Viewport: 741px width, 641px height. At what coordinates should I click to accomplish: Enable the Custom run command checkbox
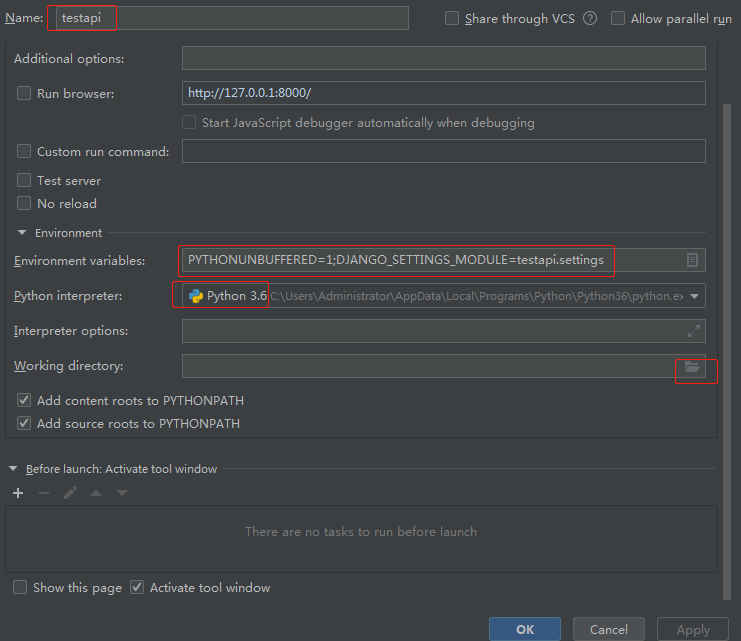click(x=24, y=151)
